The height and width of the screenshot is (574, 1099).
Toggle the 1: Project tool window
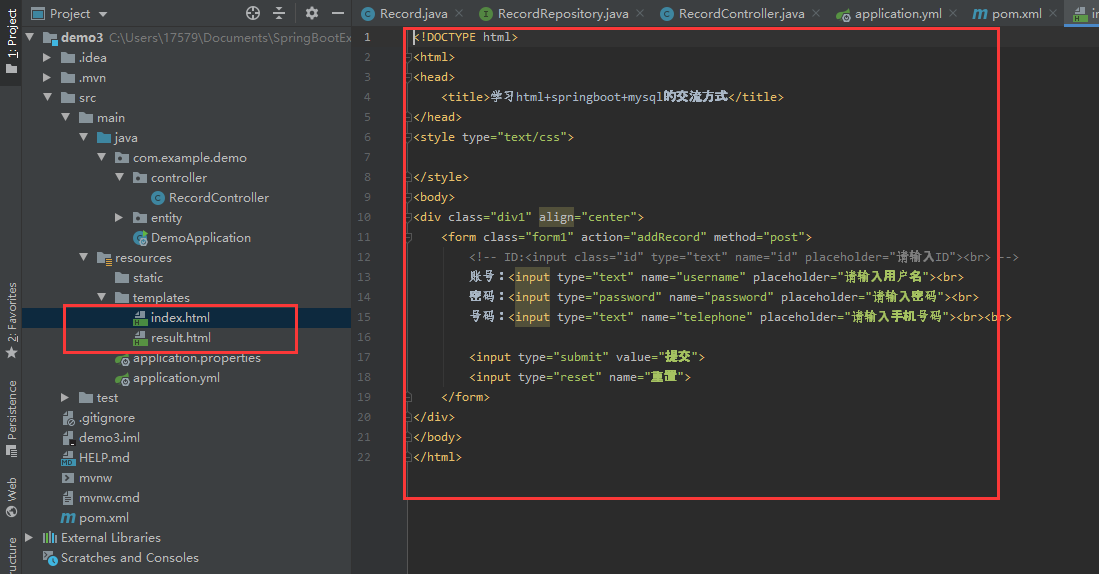[11, 42]
